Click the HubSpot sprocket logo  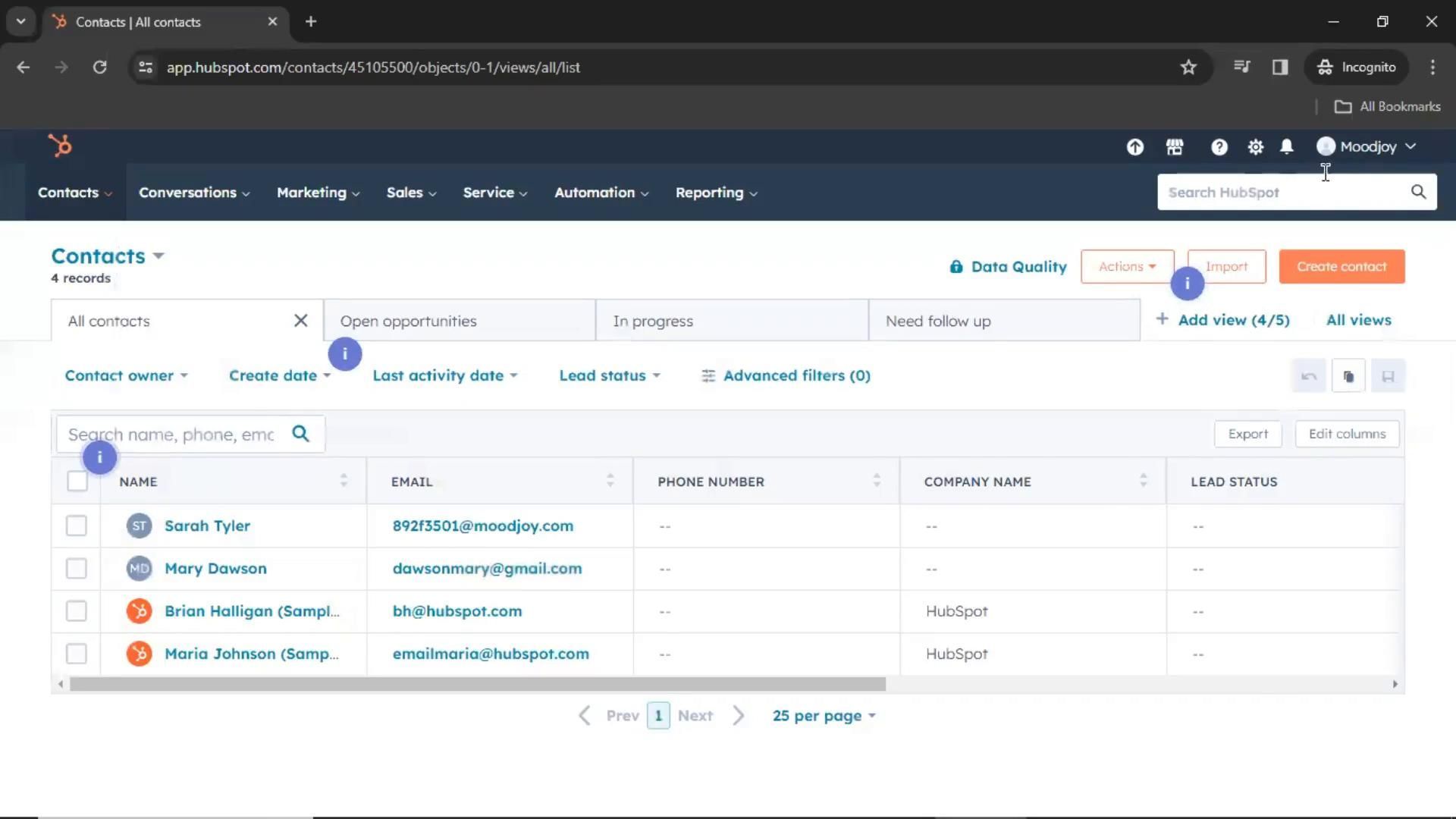click(60, 146)
